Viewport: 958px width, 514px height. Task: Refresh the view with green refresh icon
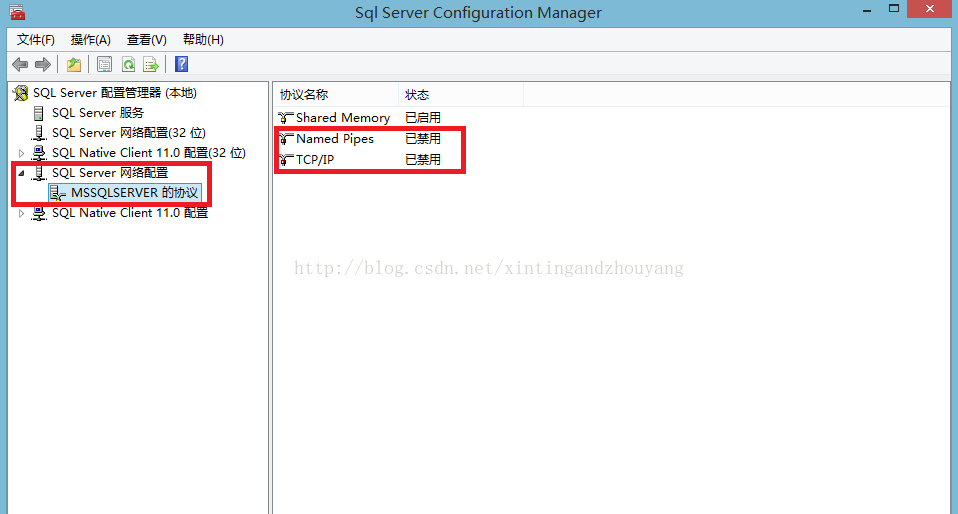pyautogui.click(x=128, y=64)
